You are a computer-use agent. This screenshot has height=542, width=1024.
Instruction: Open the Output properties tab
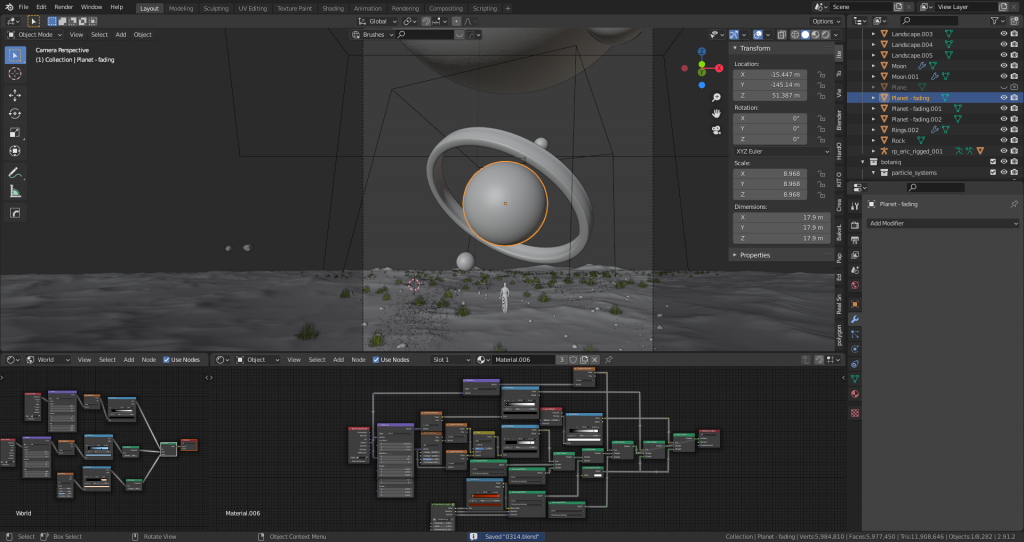tap(855, 240)
